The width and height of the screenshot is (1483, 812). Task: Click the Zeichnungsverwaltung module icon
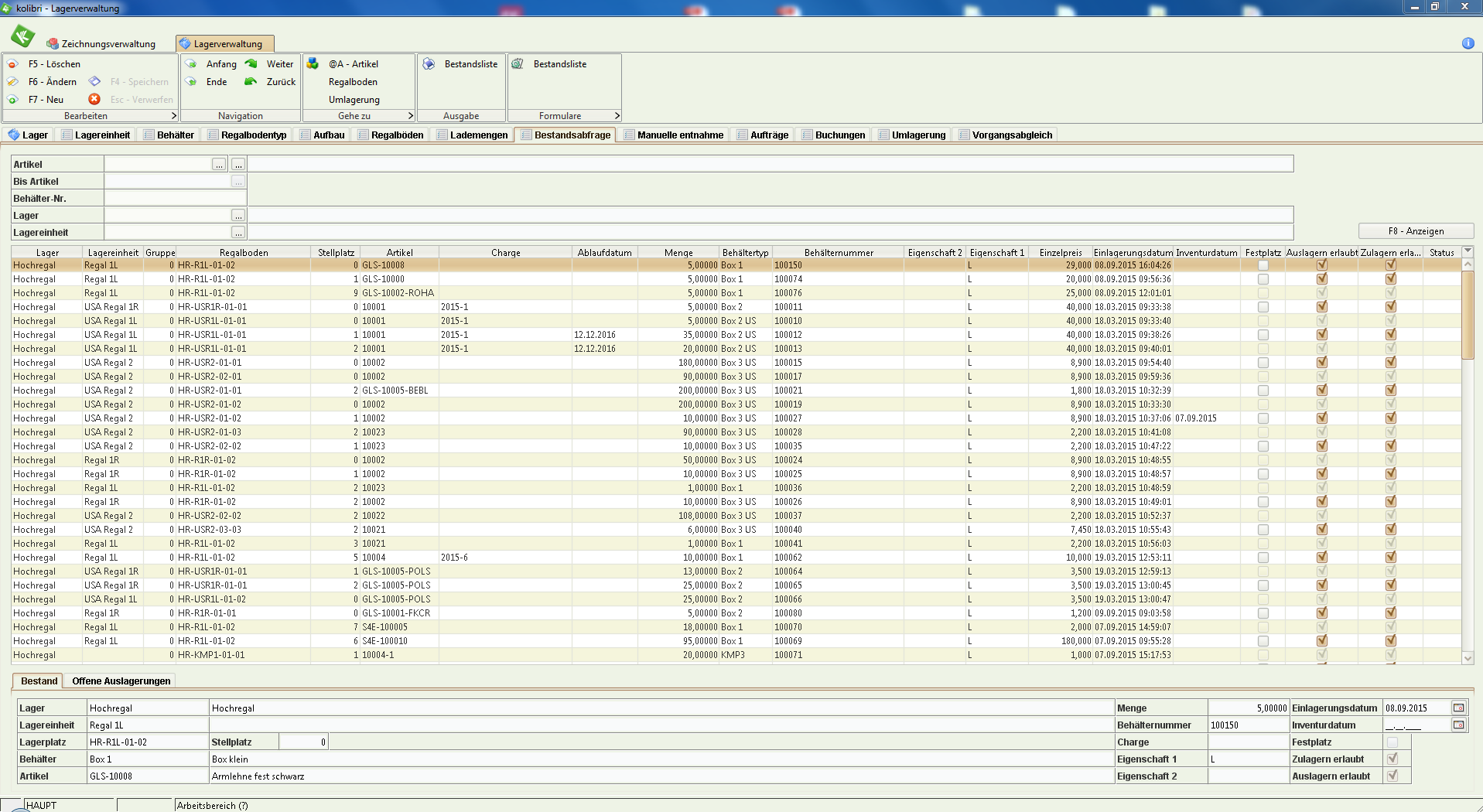click(x=53, y=44)
